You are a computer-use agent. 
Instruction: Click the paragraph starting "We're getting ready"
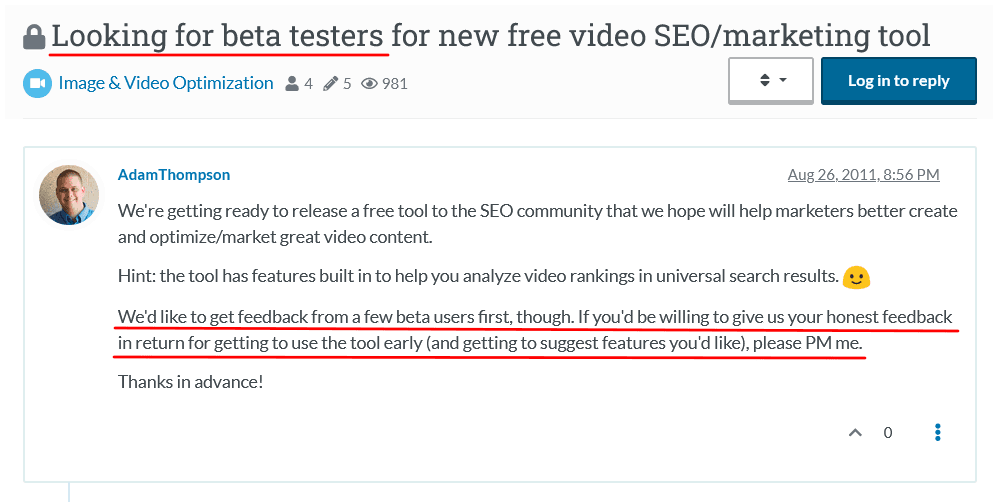coord(537,224)
